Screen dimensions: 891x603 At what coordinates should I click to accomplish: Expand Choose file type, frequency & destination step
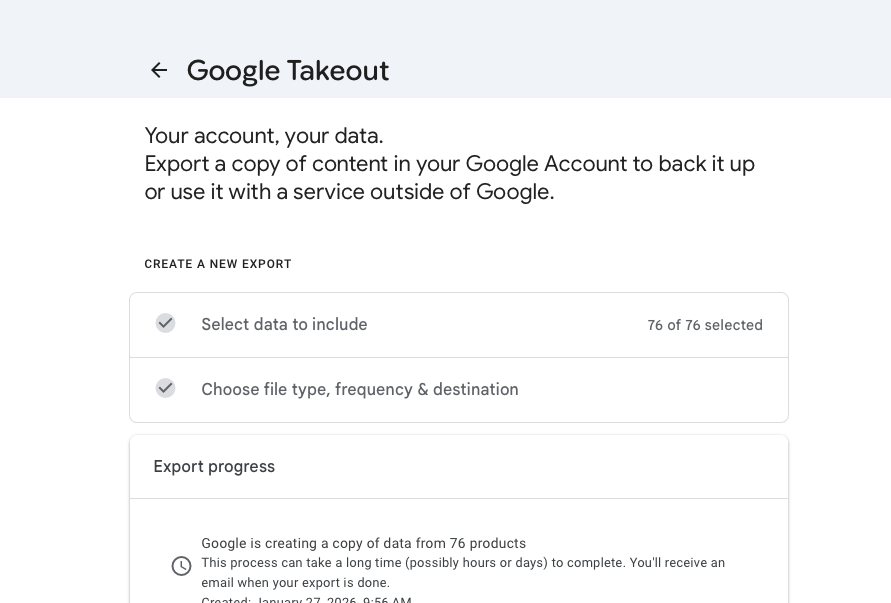click(x=360, y=390)
